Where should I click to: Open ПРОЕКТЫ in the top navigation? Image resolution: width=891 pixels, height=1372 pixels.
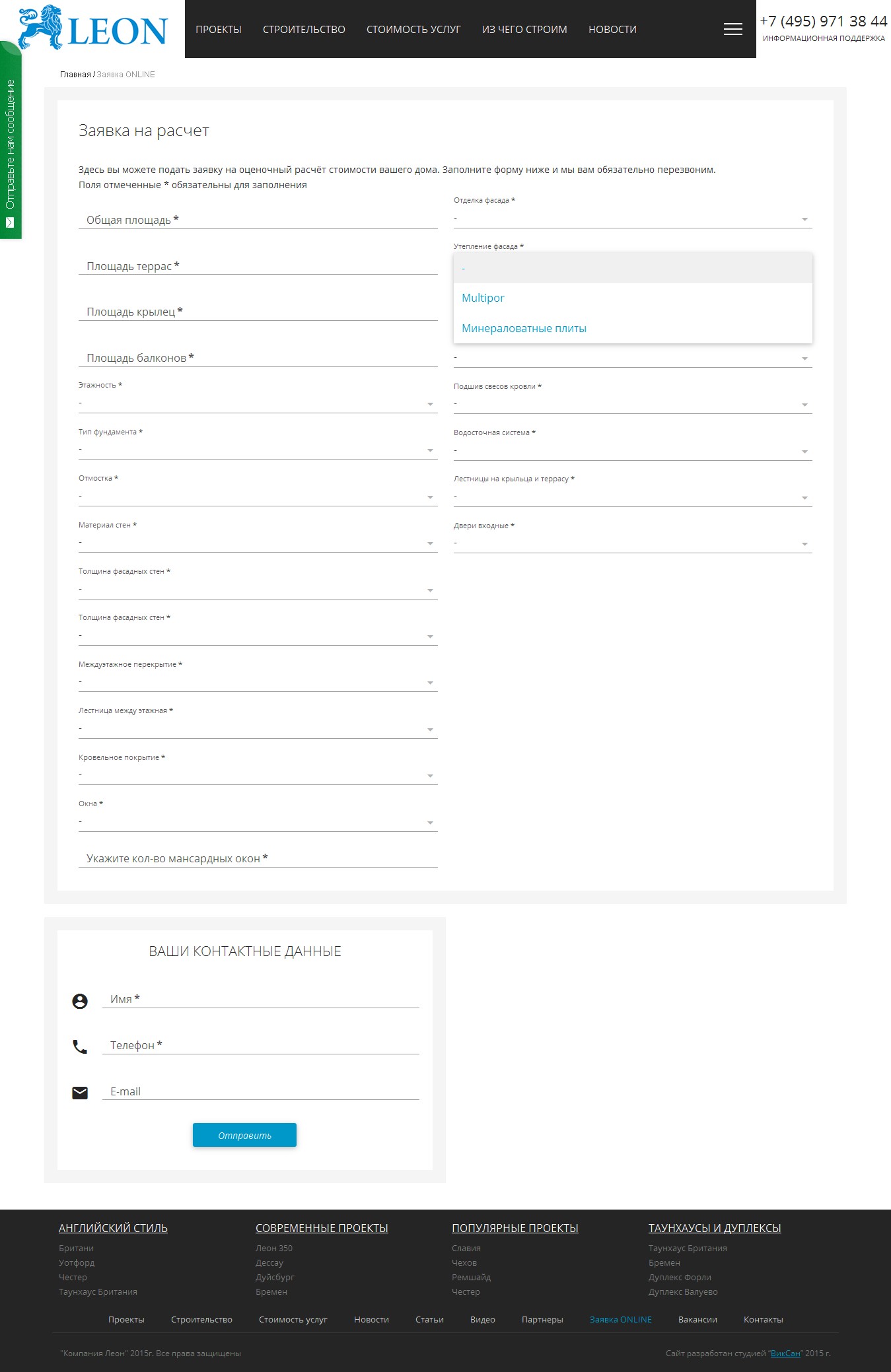point(219,30)
